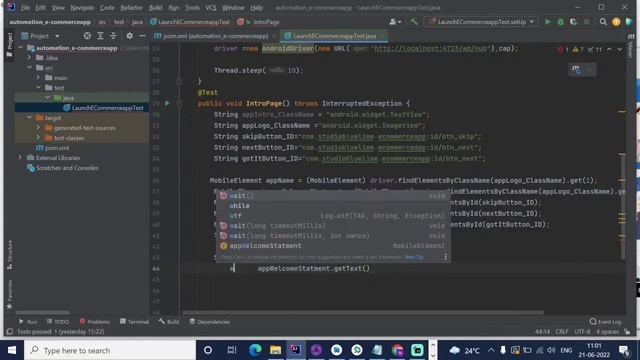Open the File menu
Image resolution: width=640 pixels, height=360 pixels.
(25, 7)
